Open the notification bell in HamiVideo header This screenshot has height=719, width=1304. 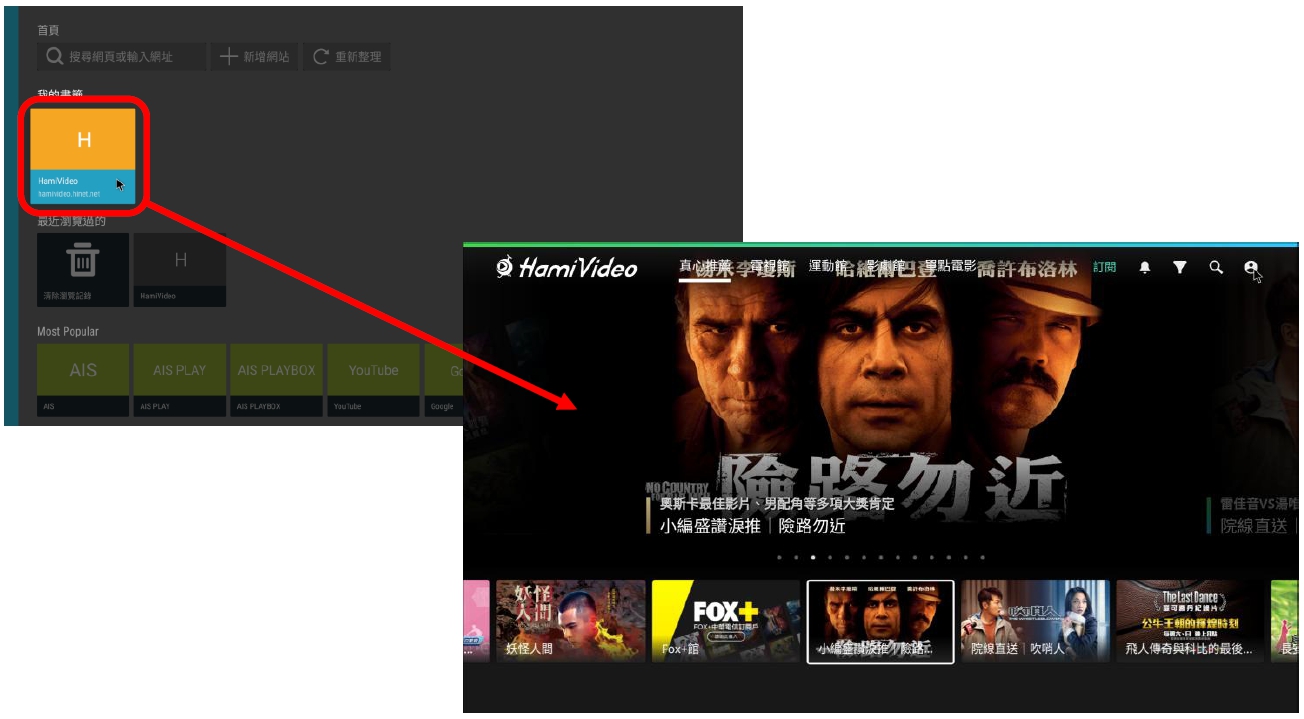pyautogui.click(x=1145, y=268)
